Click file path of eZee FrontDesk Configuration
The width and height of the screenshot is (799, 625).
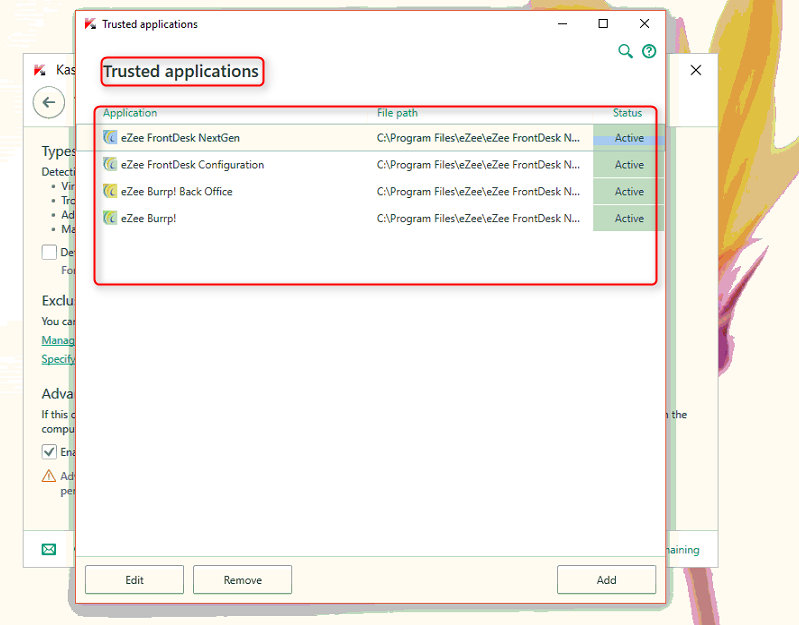click(x=478, y=165)
